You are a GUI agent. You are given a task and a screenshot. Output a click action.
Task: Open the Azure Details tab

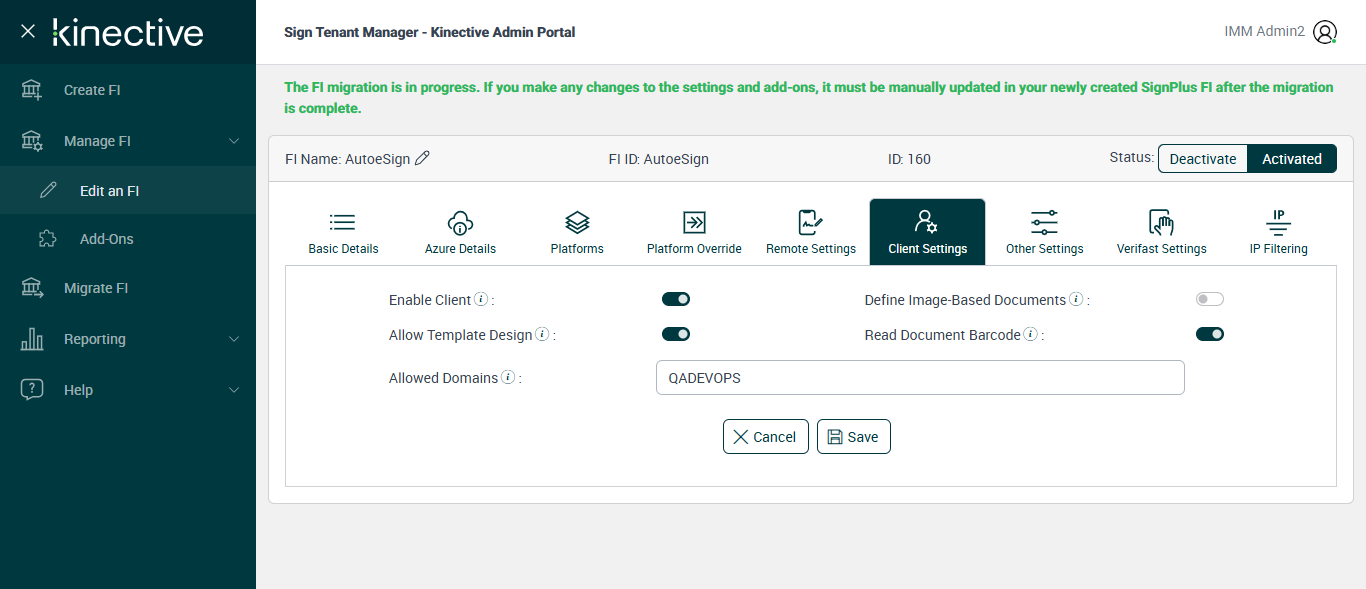(x=460, y=232)
